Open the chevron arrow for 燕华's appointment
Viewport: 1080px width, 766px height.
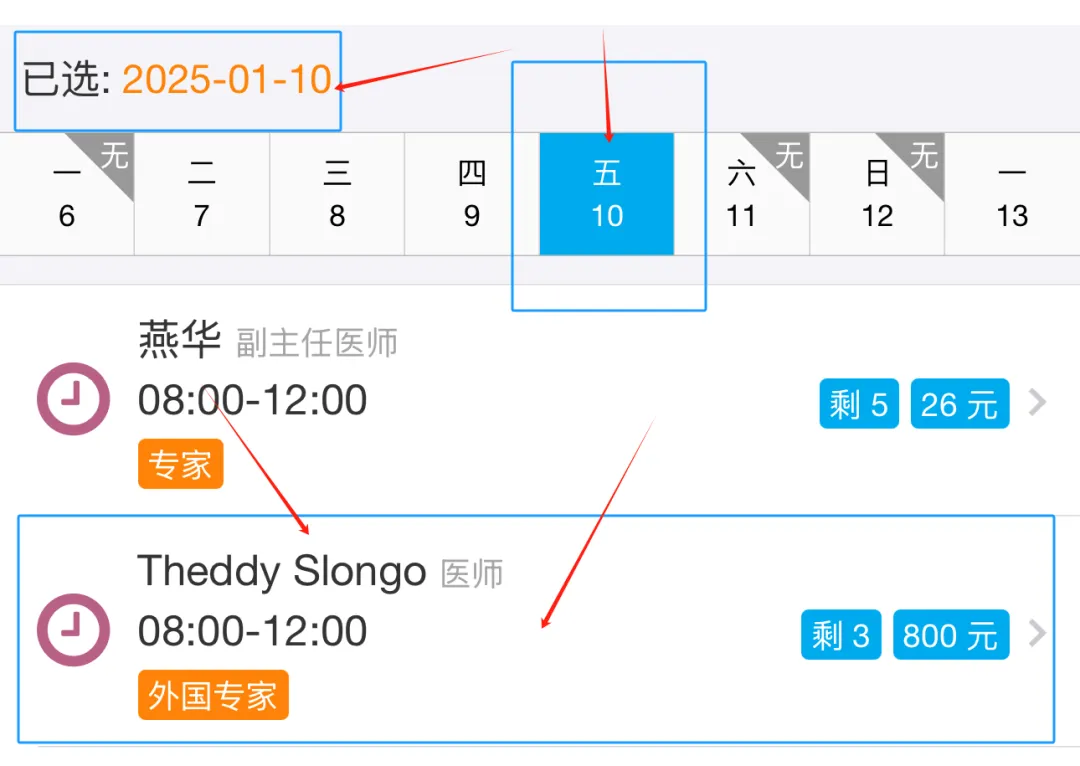1037,402
